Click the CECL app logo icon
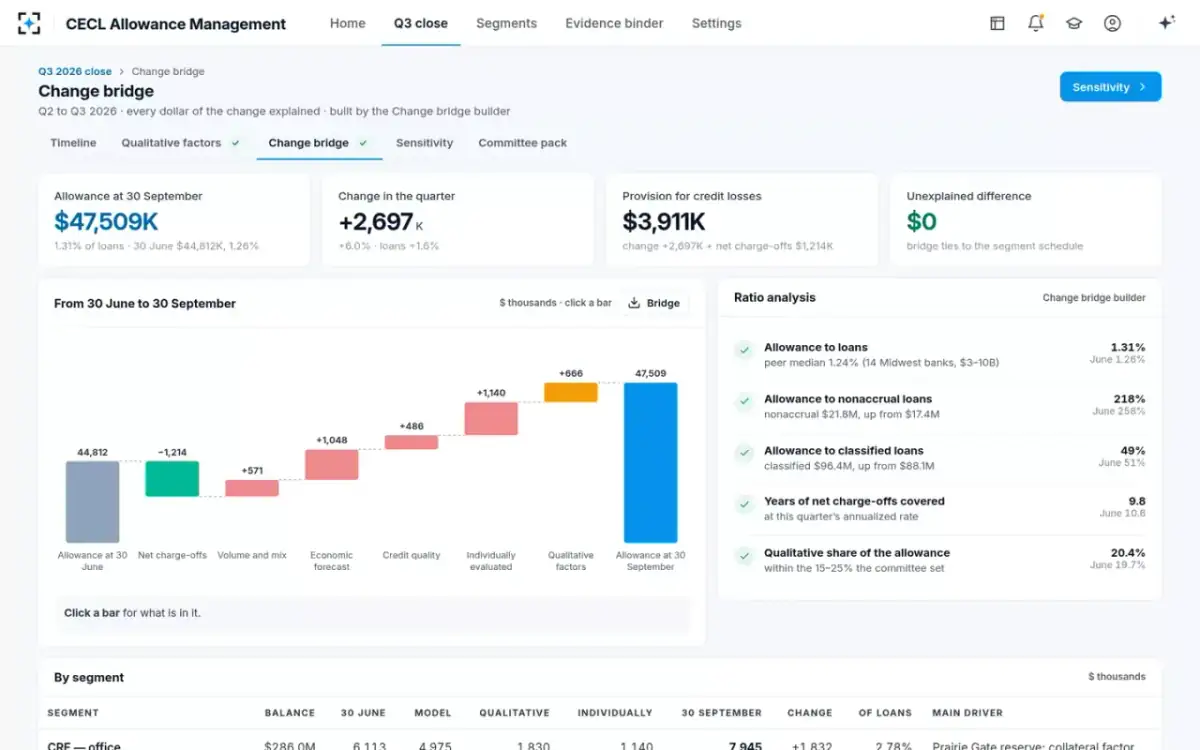Image resolution: width=1200 pixels, height=750 pixels. (29, 23)
